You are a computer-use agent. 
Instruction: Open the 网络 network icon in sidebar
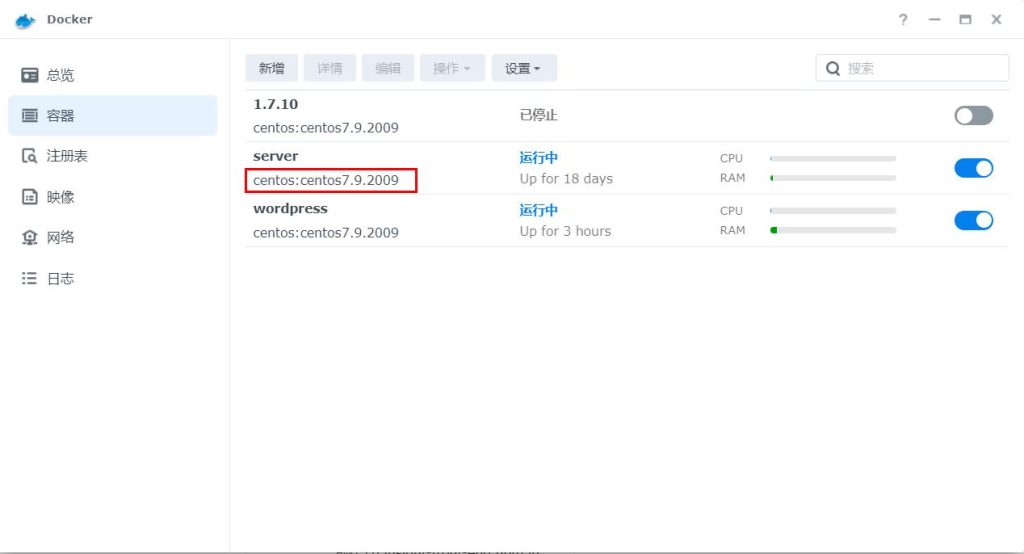click(30, 238)
